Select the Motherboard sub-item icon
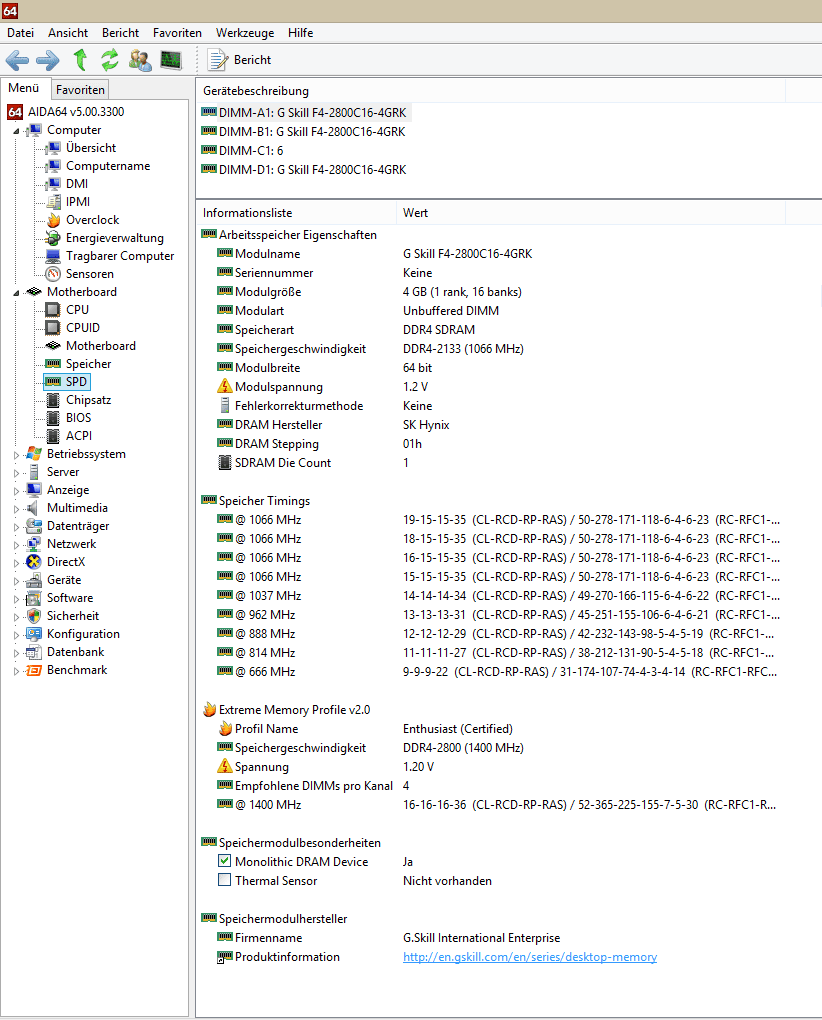The width and height of the screenshot is (822, 1020). point(53,345)
